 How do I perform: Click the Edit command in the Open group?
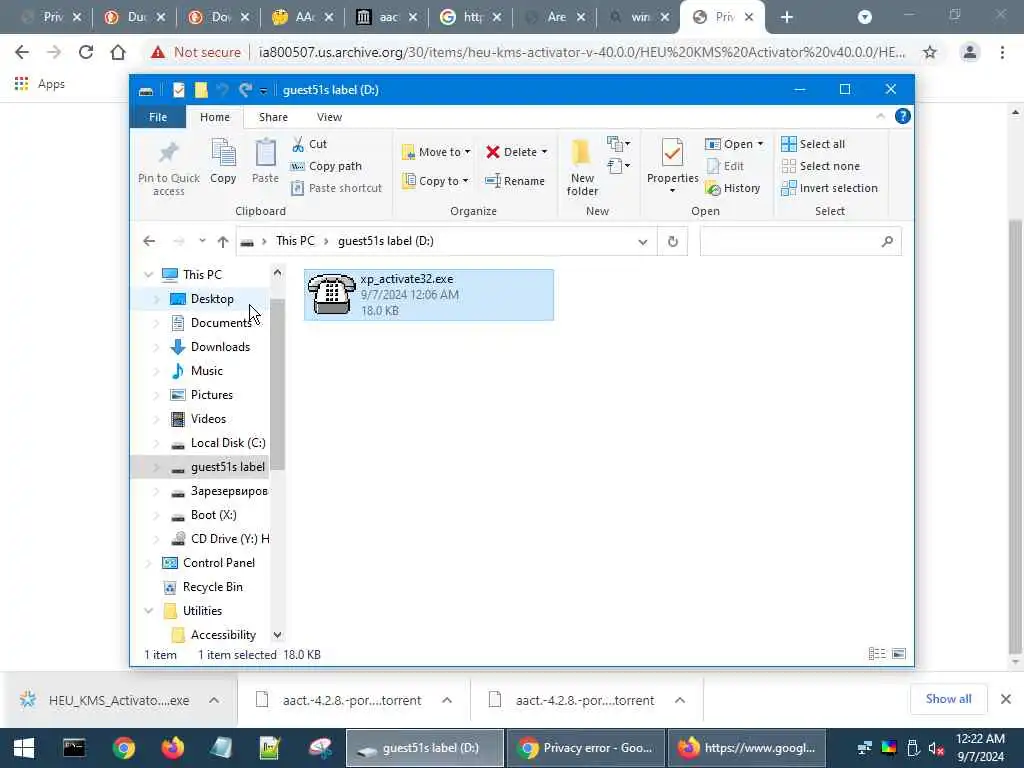[x=725, y=166]
